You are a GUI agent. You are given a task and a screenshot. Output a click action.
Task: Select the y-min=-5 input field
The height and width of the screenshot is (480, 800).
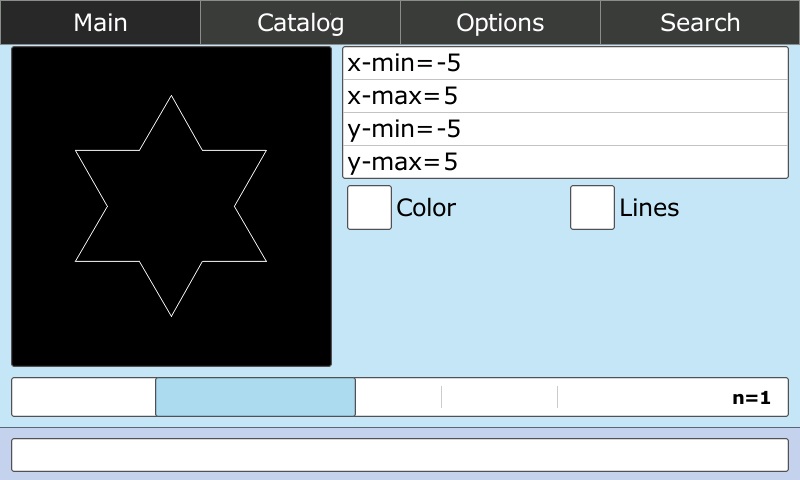[565, 129]
